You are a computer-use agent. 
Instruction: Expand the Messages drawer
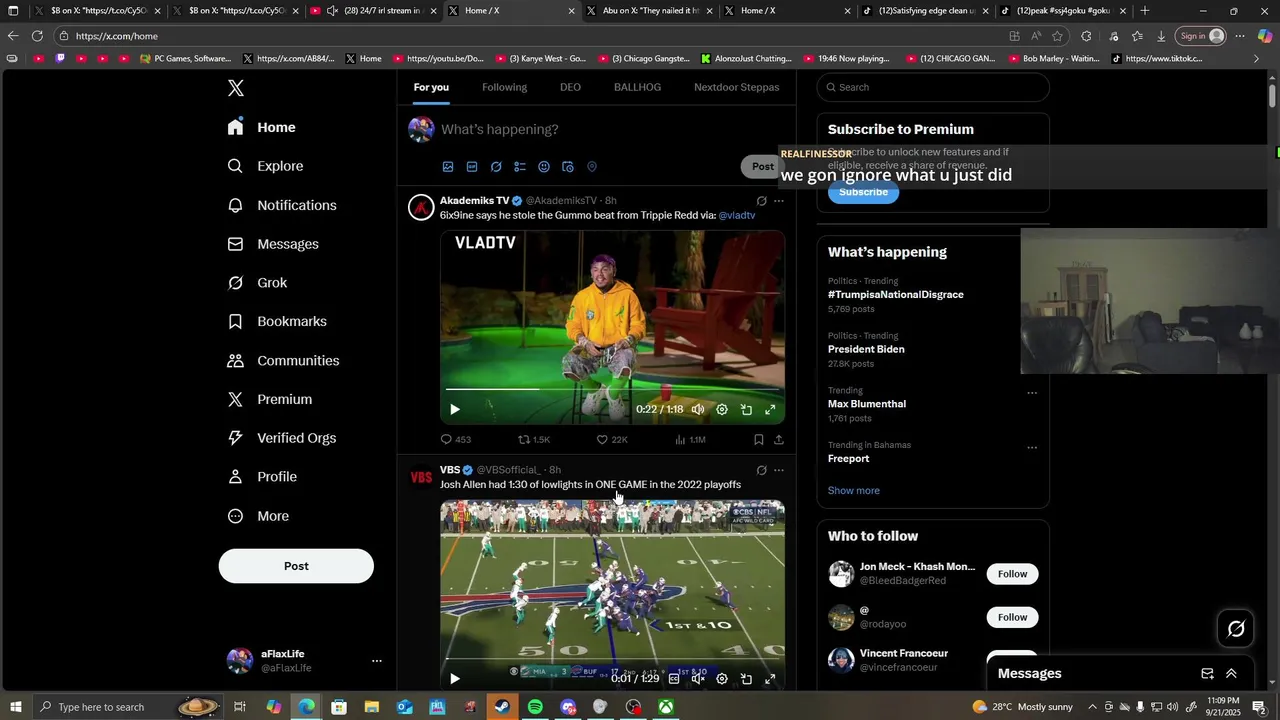[x=1231, y=674]
